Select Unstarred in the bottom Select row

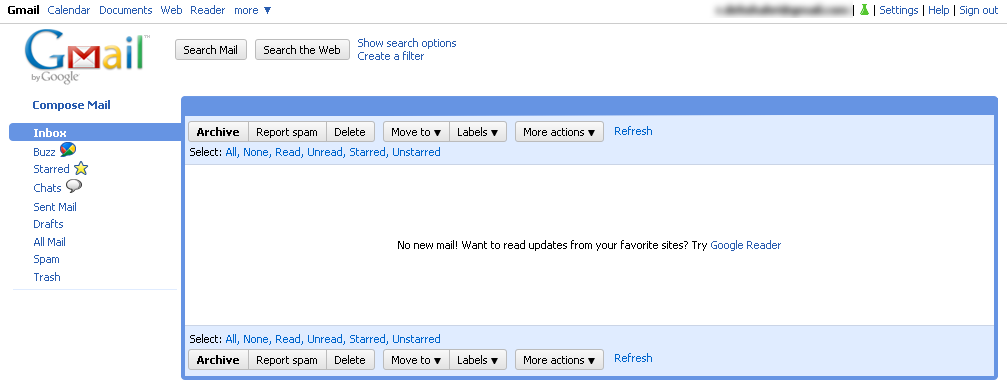(x=416, y=339)
